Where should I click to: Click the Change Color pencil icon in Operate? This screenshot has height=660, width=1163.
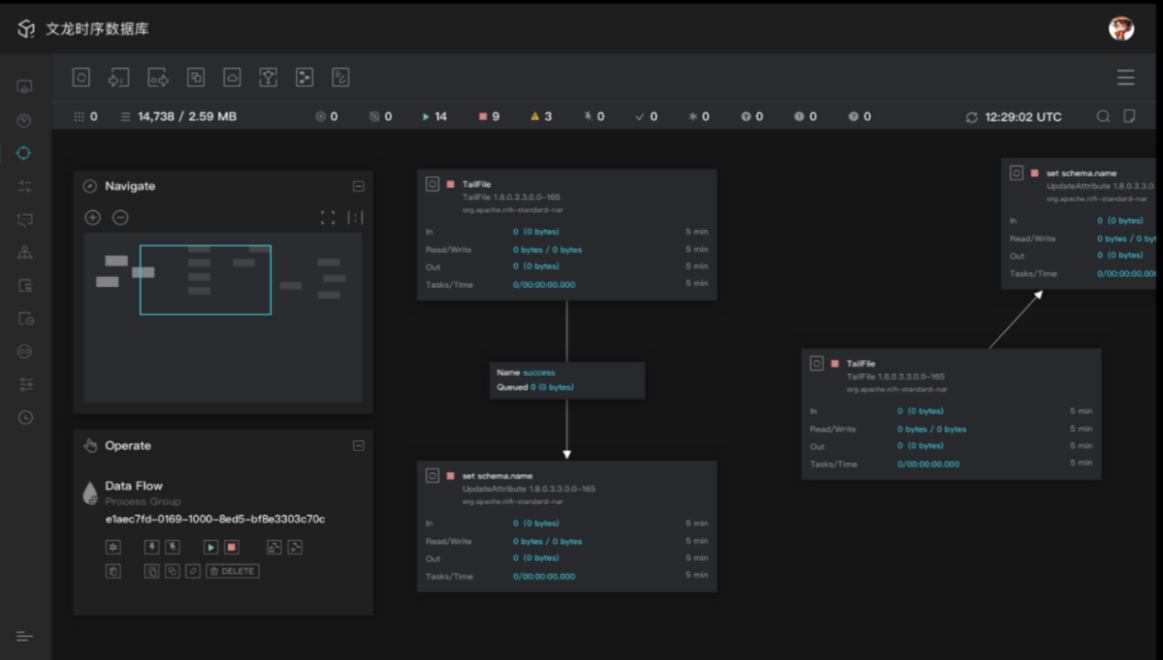193,571
